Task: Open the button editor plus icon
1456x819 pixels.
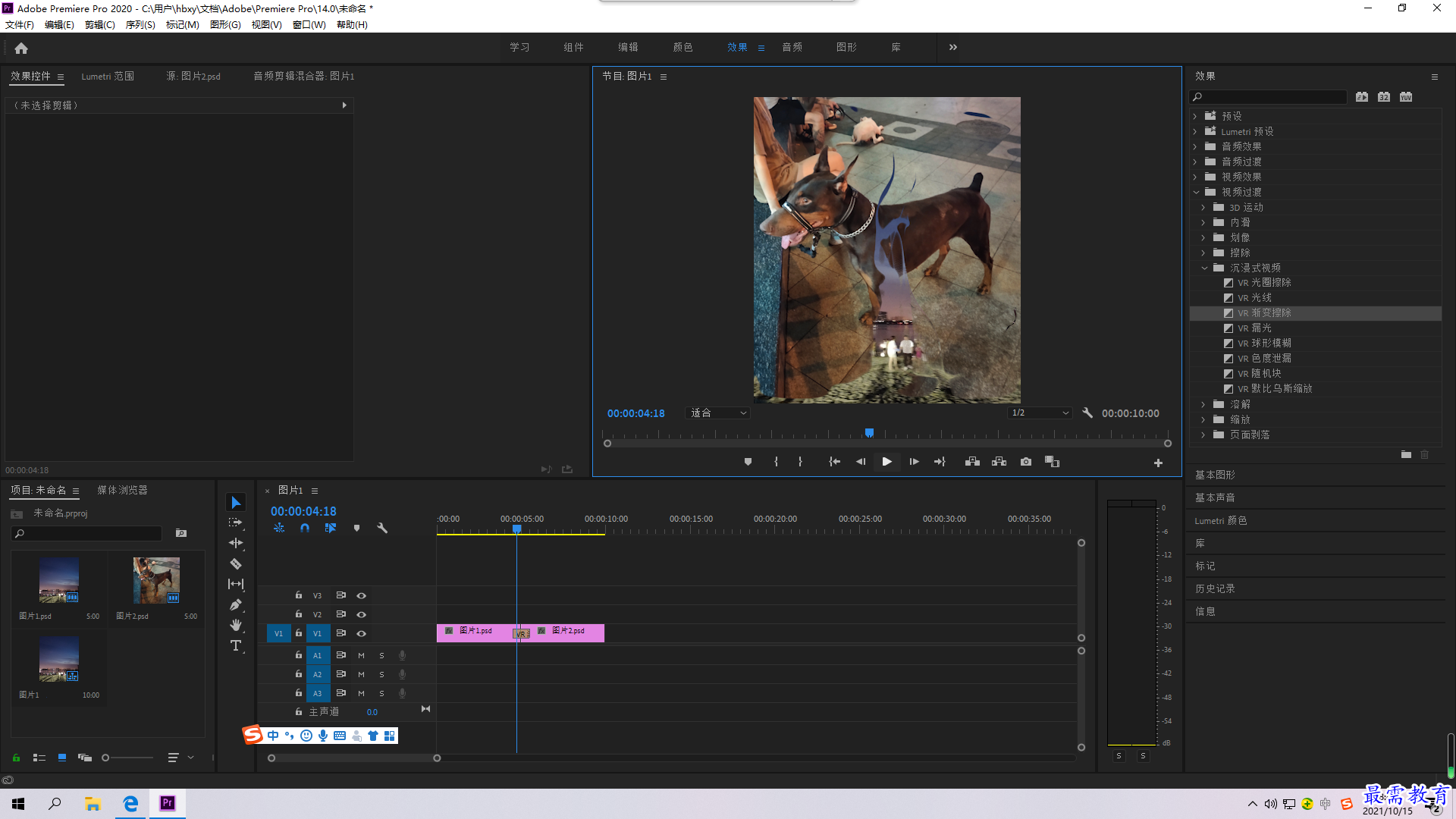Action: pos(1158,463)
